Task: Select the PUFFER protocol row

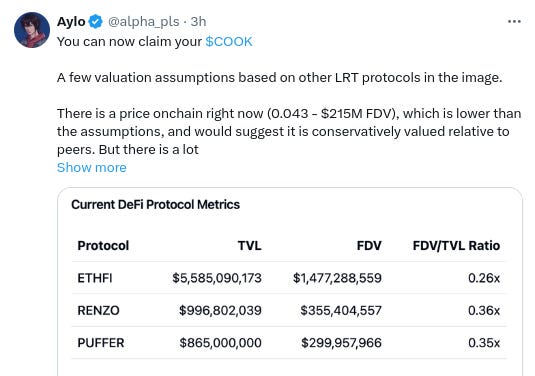Action: click(289, 343)
